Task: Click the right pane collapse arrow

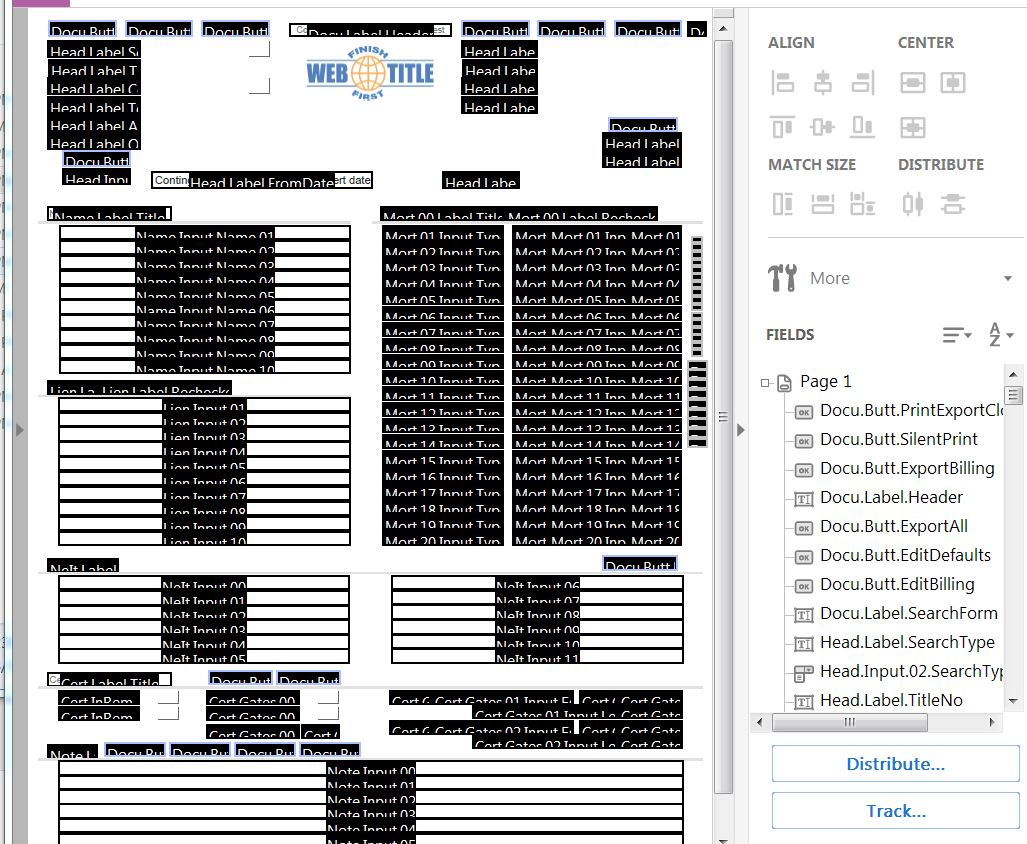Action: [x=741, y=430]
